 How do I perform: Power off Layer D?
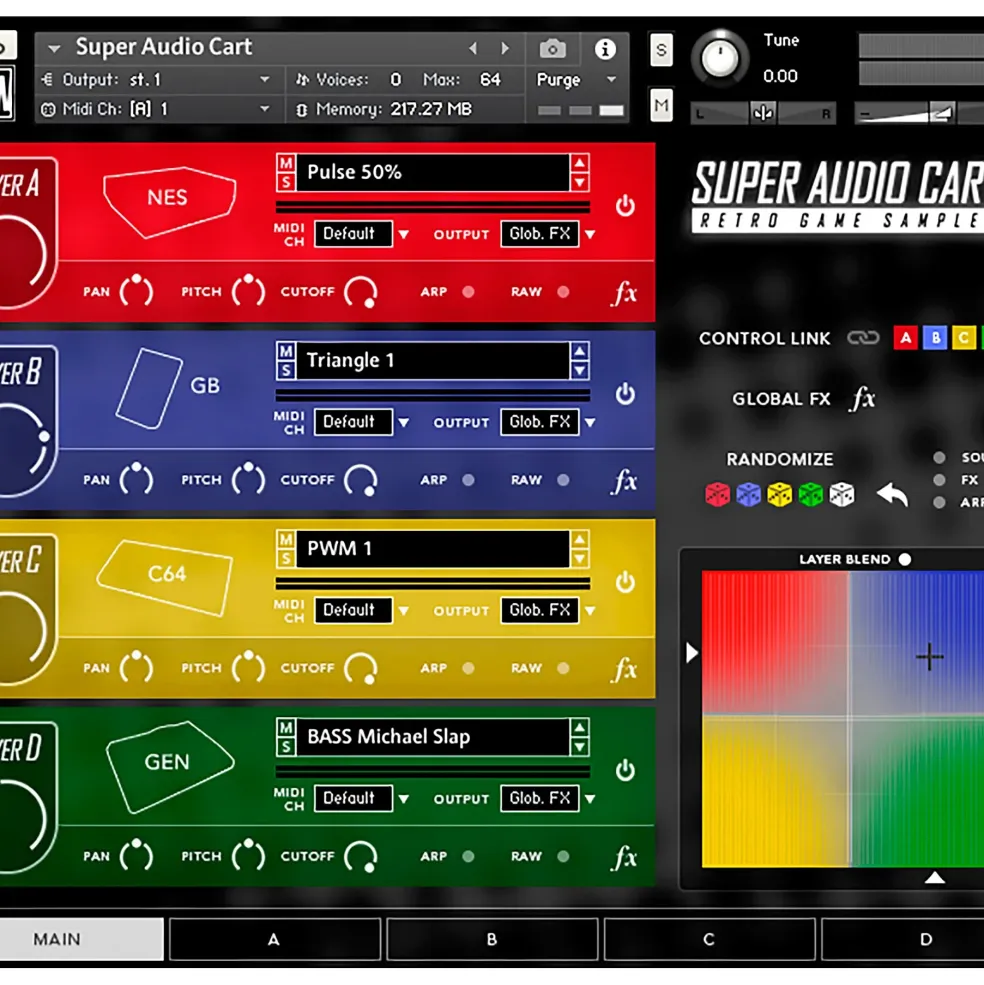[625, 770]
